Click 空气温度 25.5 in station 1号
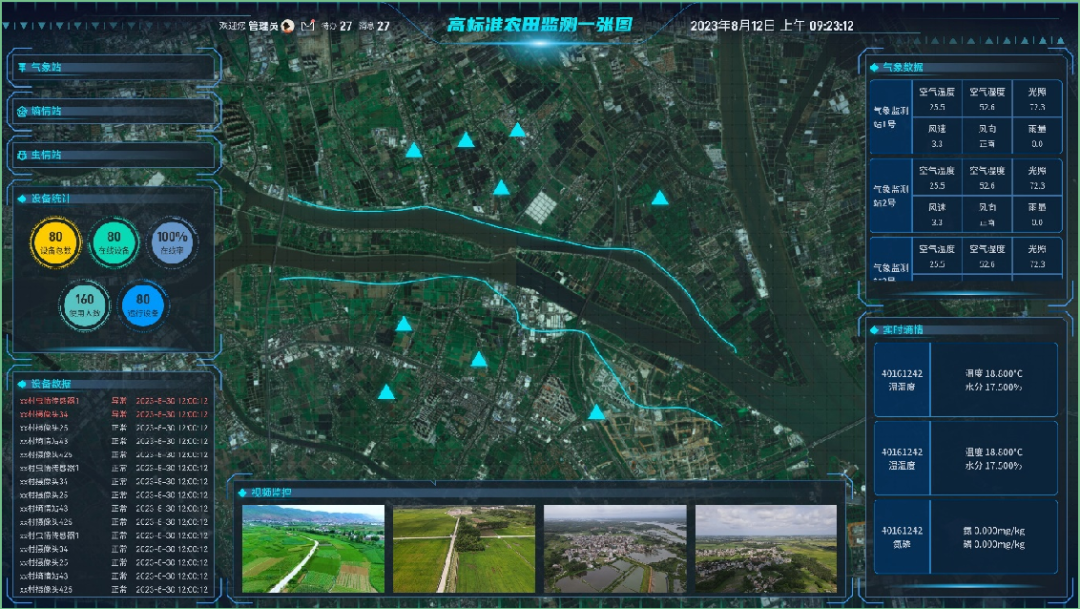1080x609 pixels. [937, 99]
